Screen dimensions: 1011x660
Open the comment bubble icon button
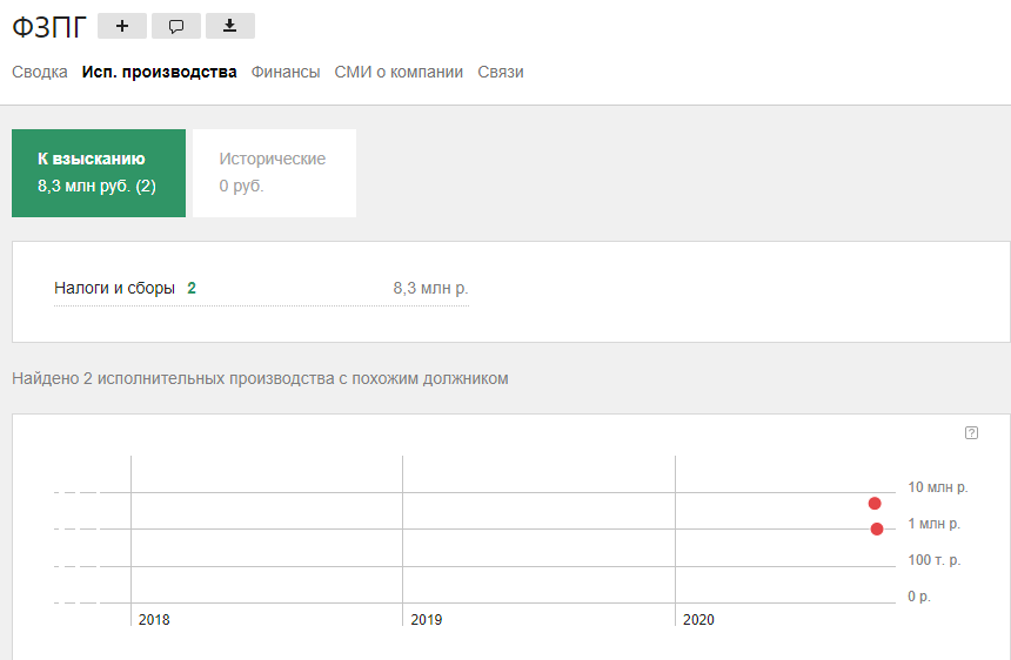[176, 26]
